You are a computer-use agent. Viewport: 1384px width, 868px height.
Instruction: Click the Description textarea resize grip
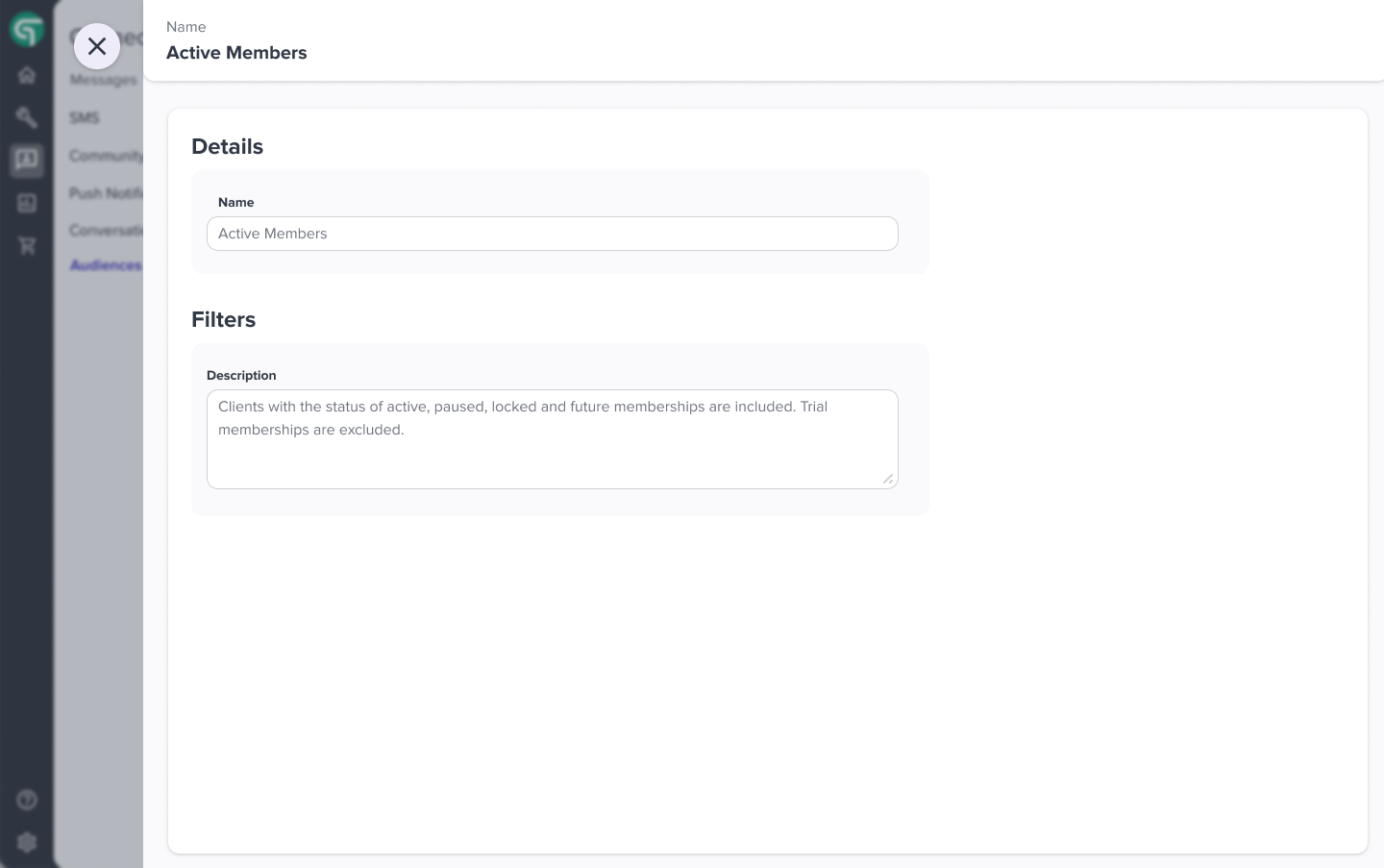pos(888,480)
